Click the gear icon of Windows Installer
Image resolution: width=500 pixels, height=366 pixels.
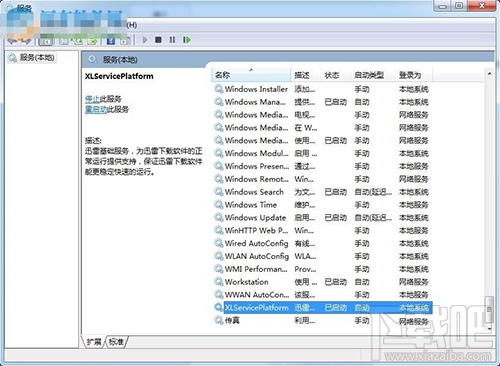click(x=219, y=89)
